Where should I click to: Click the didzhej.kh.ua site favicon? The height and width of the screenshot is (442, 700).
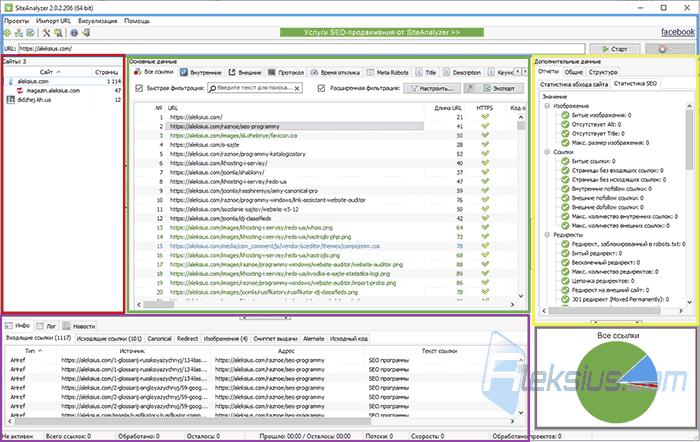(x=11, y=100)
